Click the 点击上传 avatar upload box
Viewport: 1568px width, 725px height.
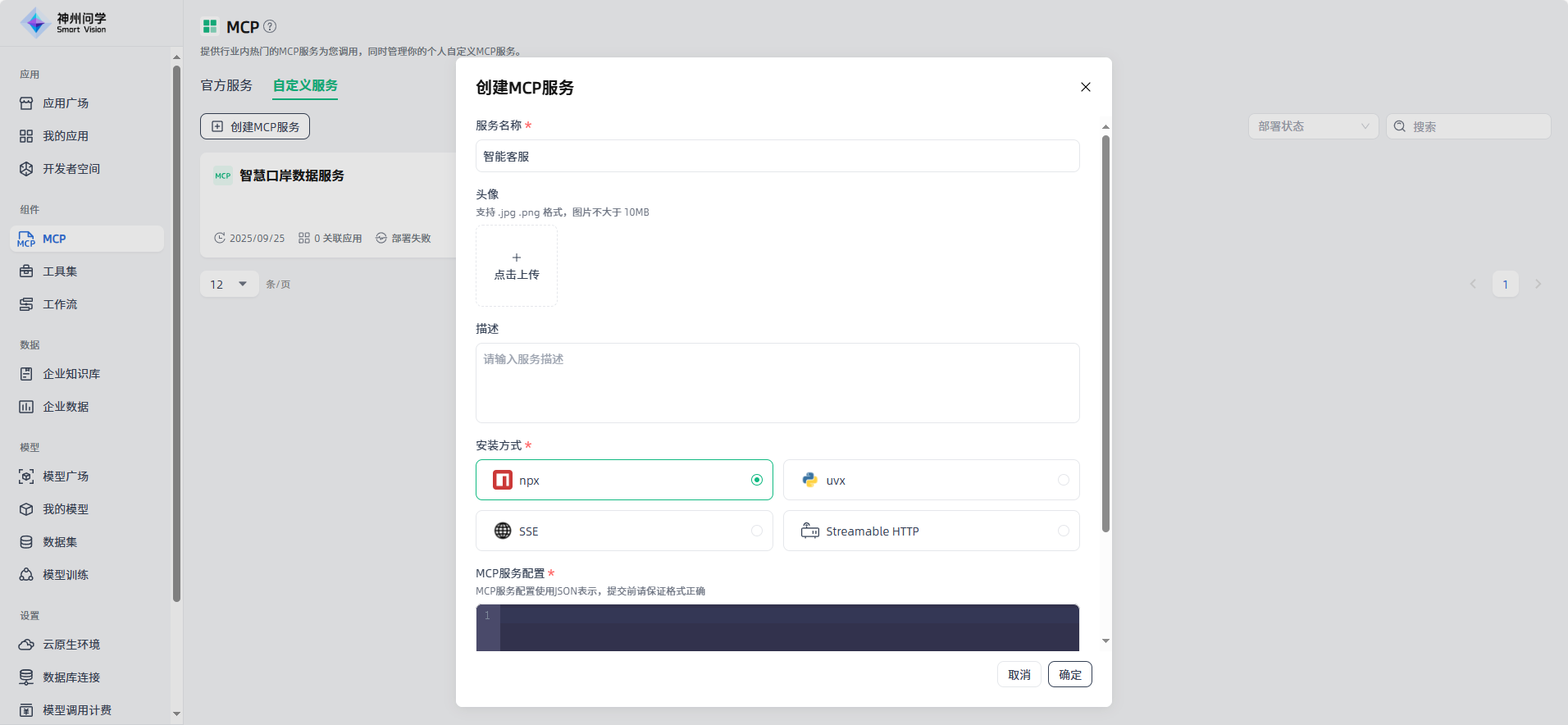click(x=517, y=266)
